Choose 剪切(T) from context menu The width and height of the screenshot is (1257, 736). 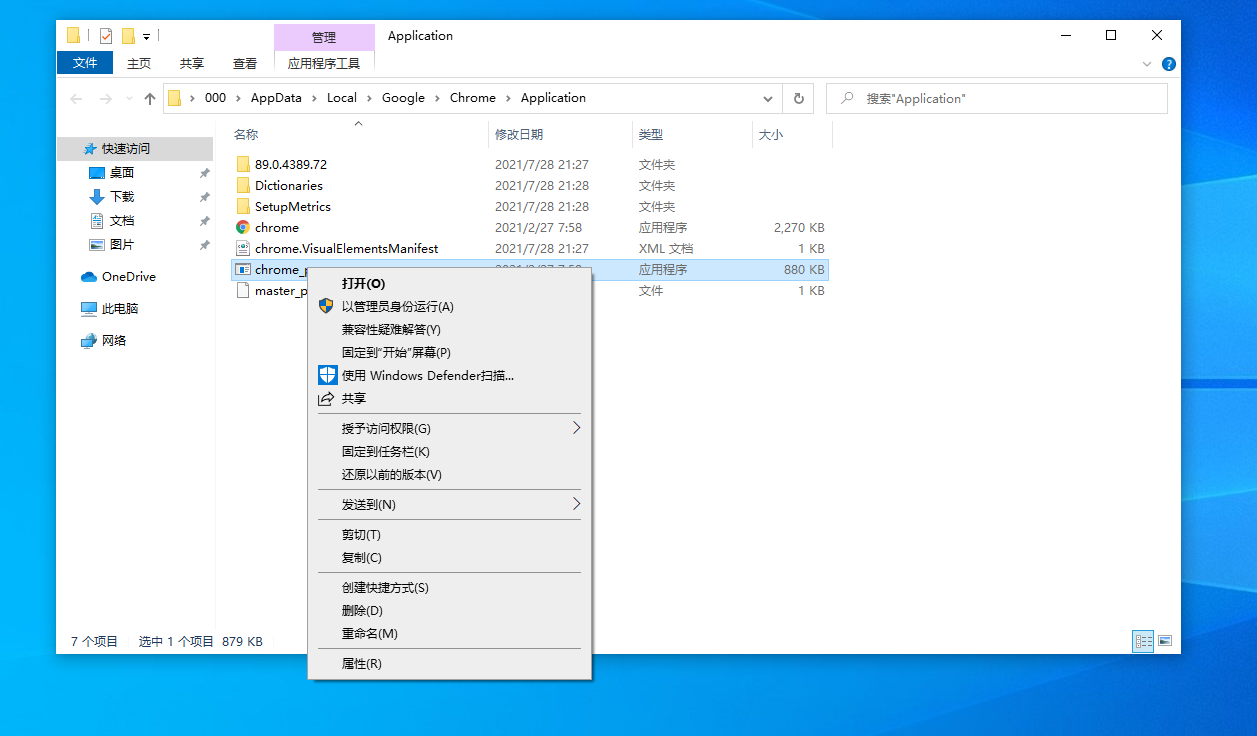tap(449, 534)
